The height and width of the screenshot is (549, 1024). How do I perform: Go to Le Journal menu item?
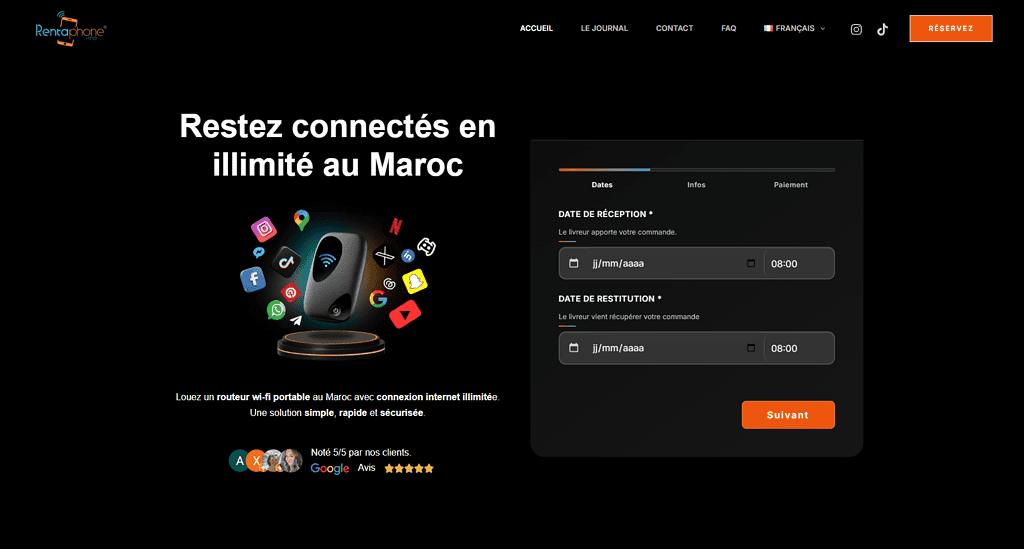[x=604, y=28]
